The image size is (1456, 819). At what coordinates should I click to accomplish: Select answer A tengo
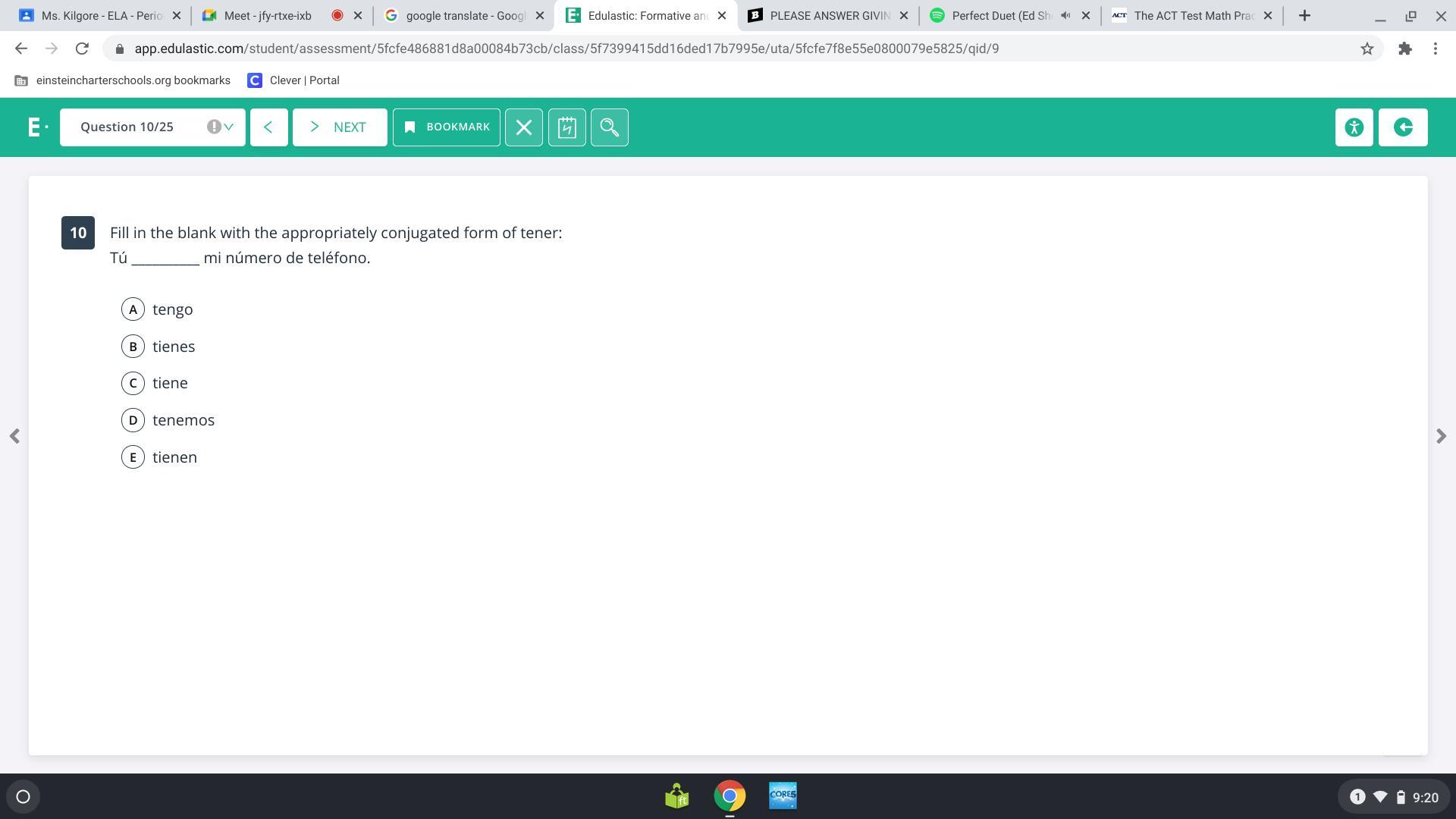click(133, 309)
